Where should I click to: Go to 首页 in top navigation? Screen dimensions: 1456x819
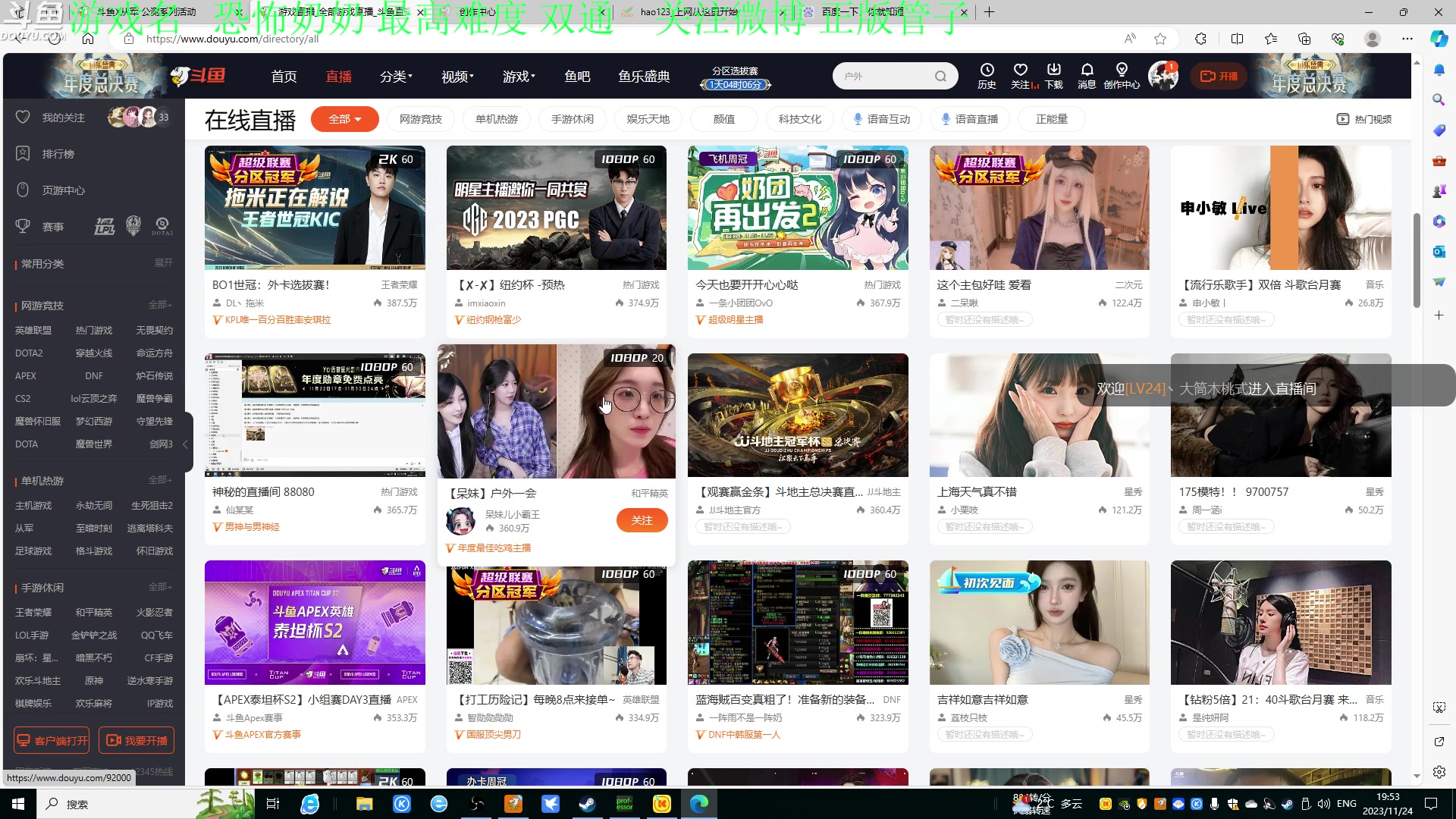pyautogui.click(x=284, y=76)
